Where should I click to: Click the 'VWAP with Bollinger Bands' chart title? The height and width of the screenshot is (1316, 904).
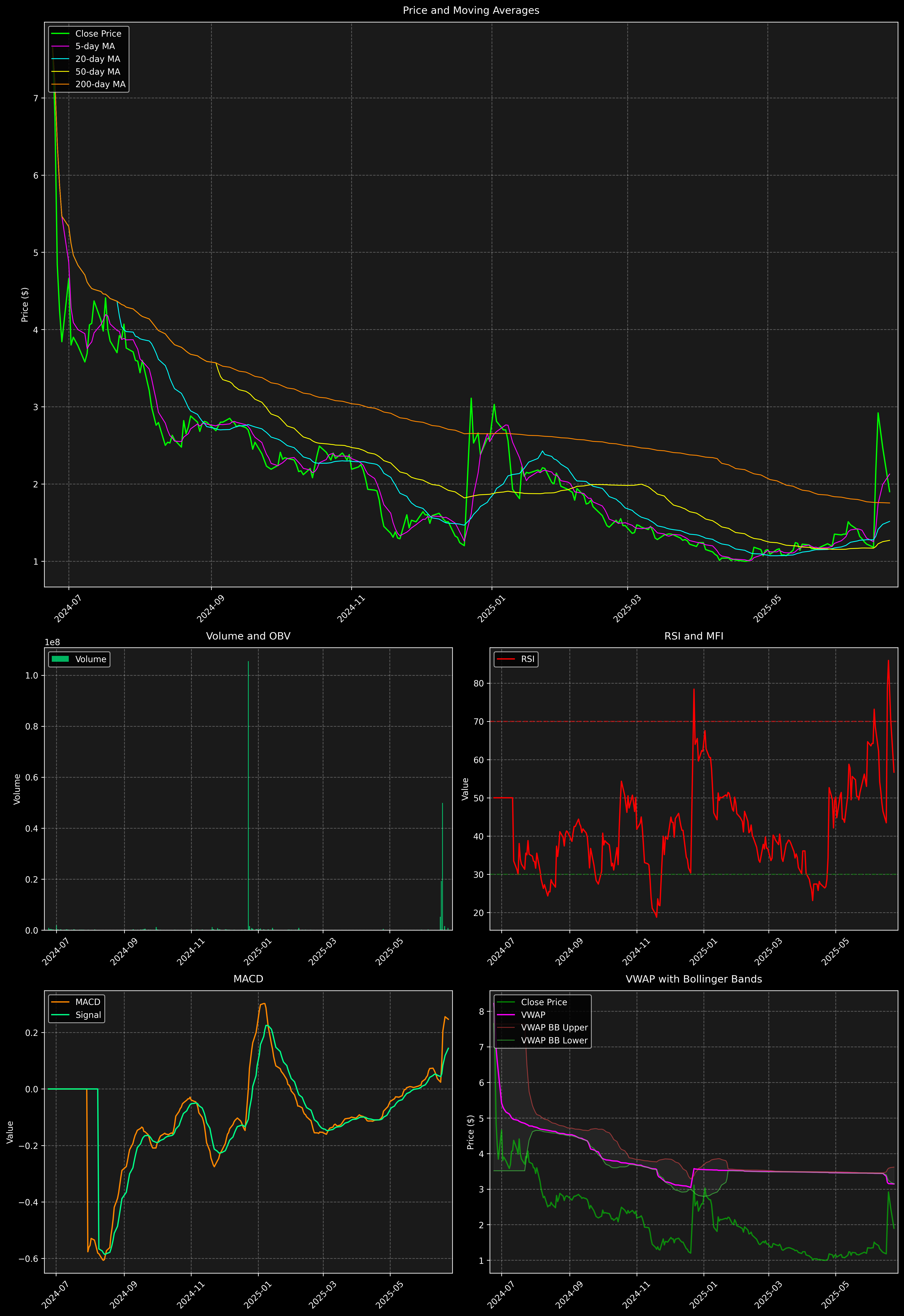694,979
